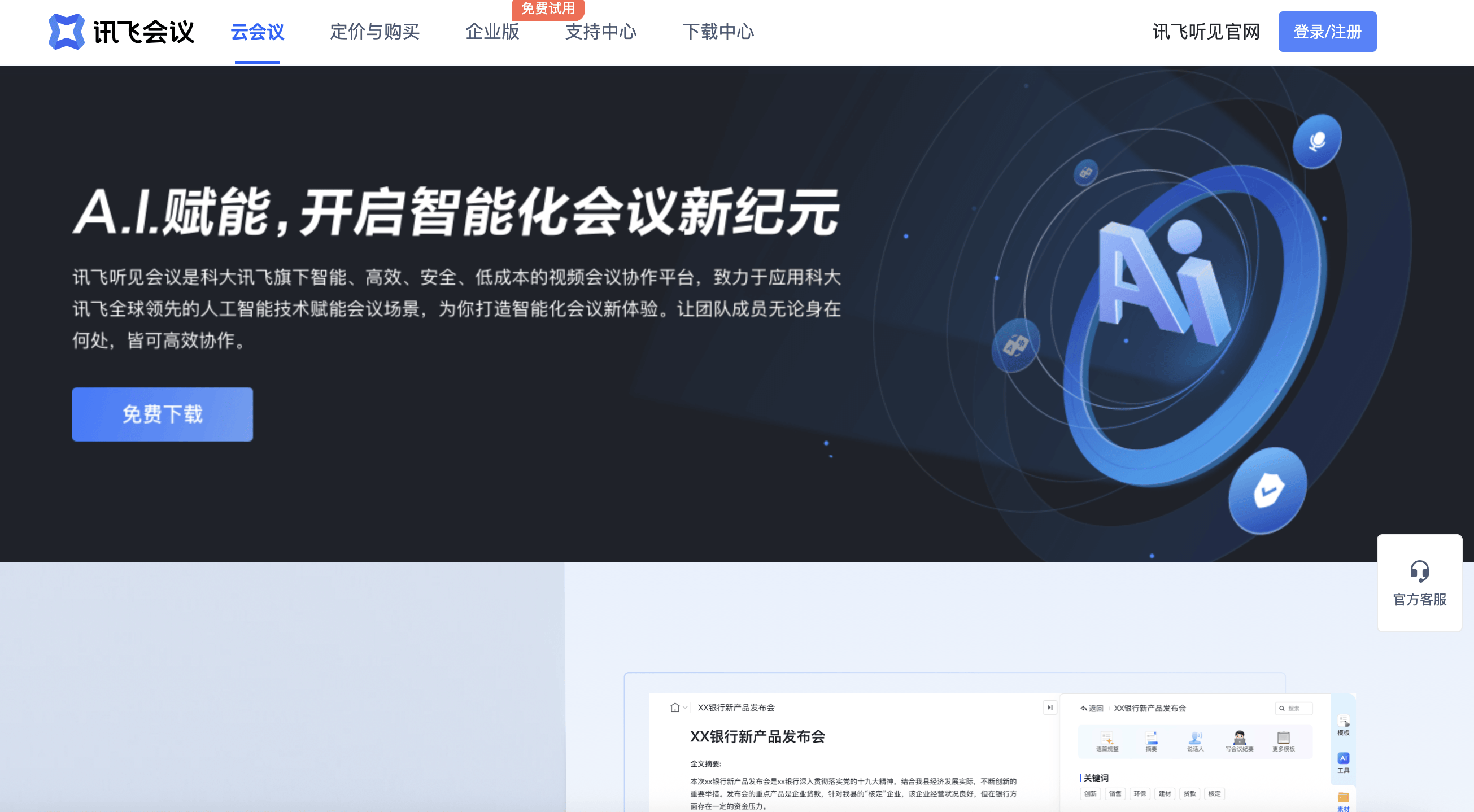Viewport: 1474px width, 812px height.
Task: Click the 讯飞会议 logo icon
Action: [x=67, y=32]
